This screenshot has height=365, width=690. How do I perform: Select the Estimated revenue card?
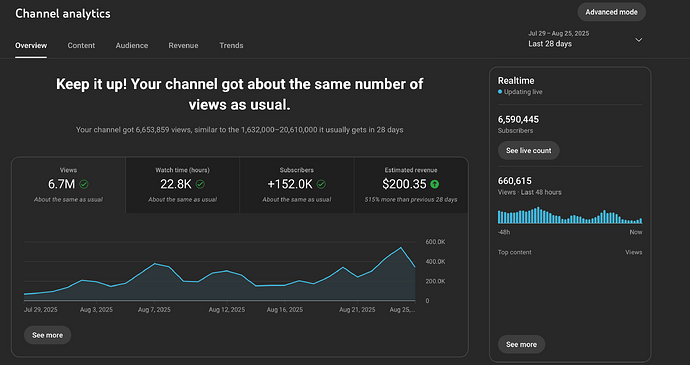411,185
